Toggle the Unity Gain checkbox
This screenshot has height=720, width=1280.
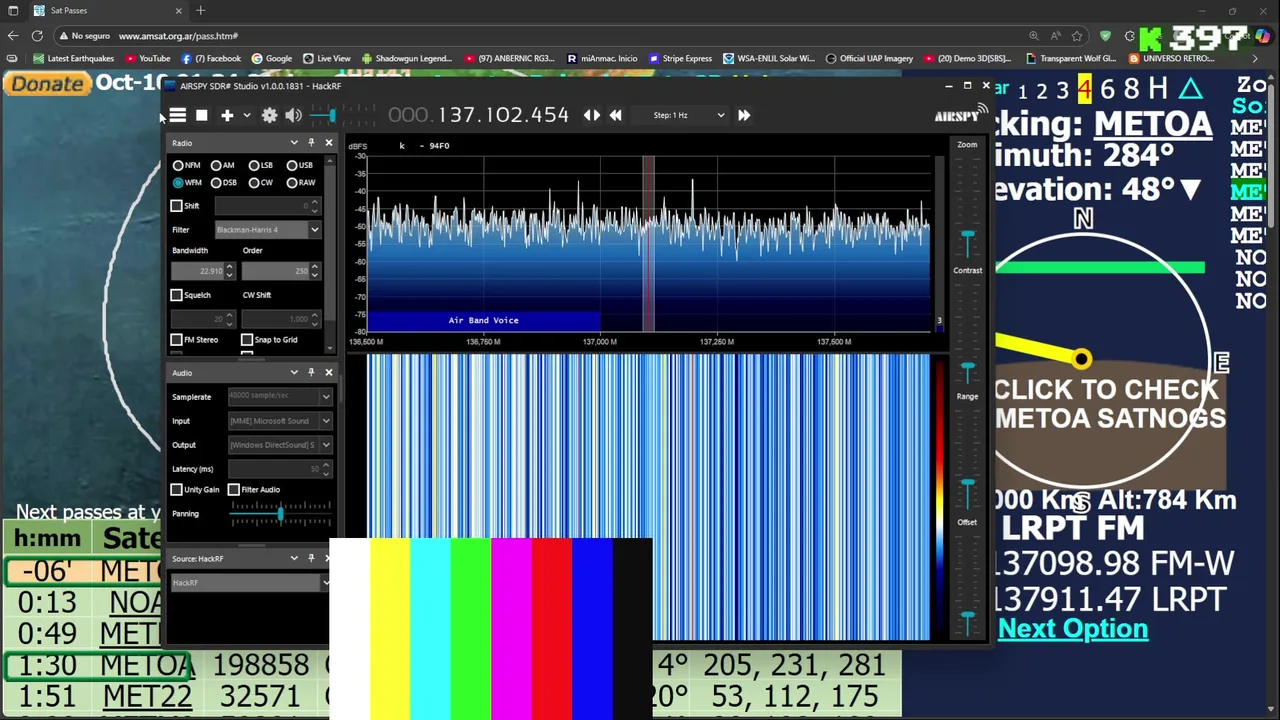point(177,490)
